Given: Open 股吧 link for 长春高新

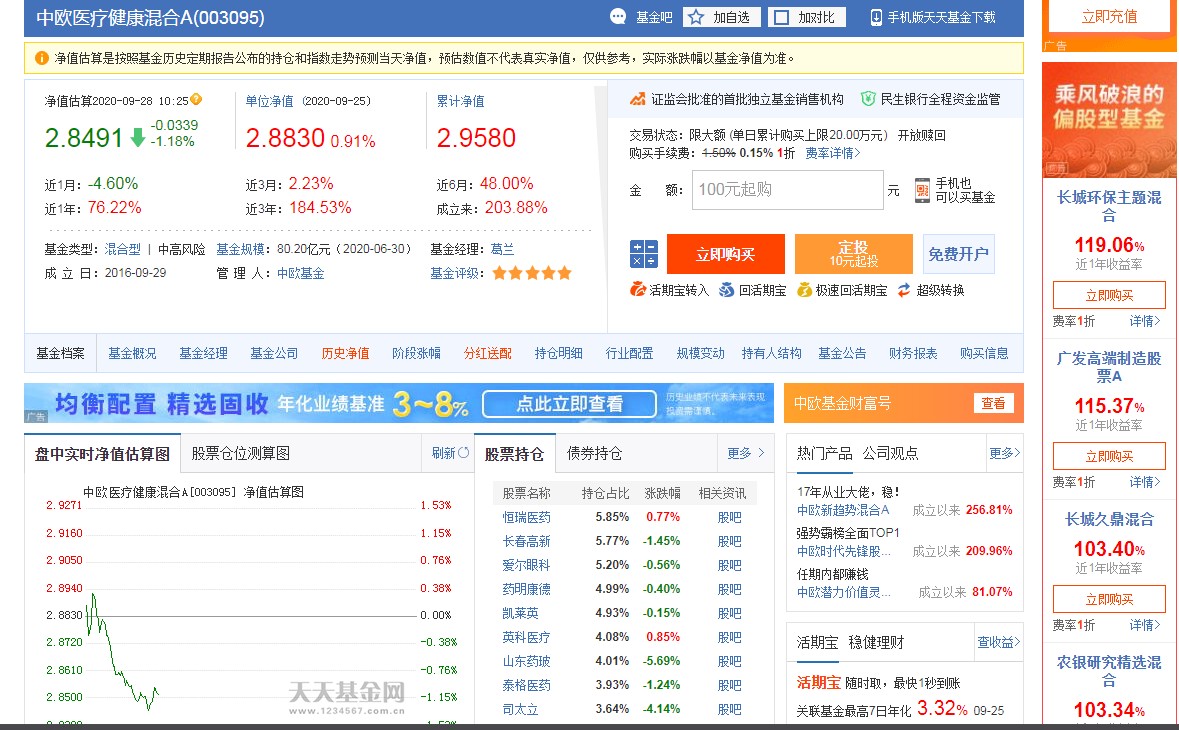Looking at the screenshot, I should 729,541.
